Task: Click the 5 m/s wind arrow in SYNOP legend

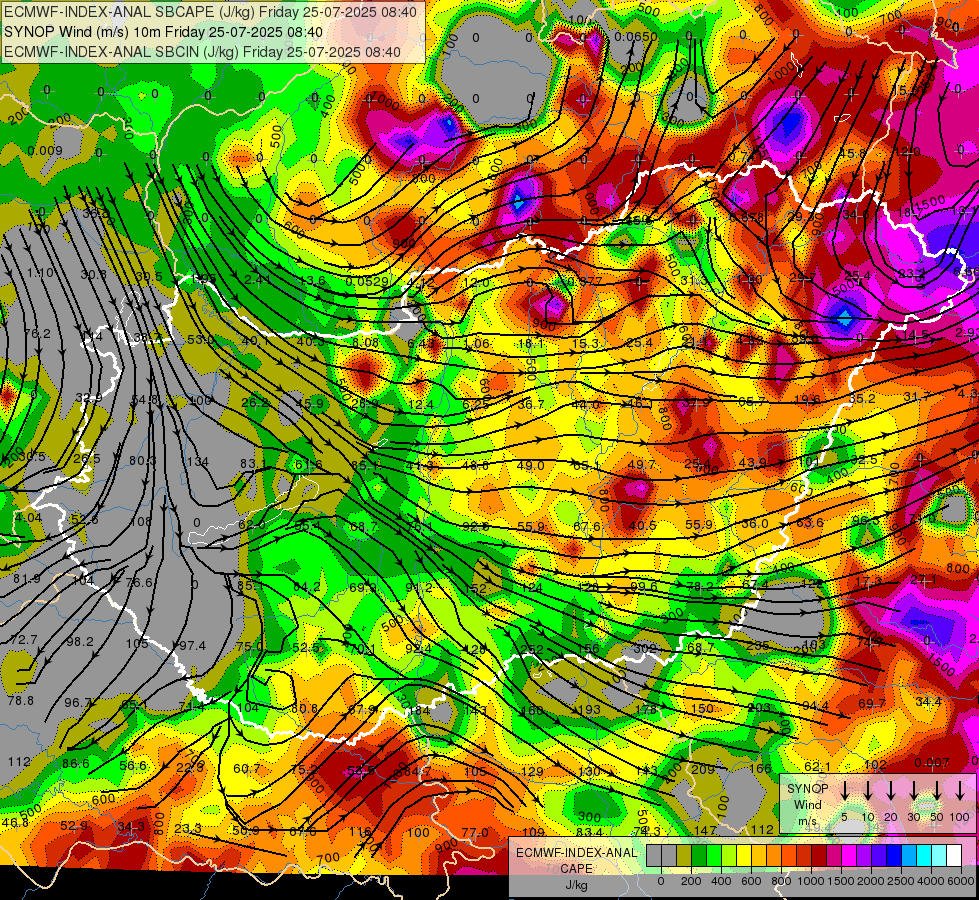Action: (844, 791)
